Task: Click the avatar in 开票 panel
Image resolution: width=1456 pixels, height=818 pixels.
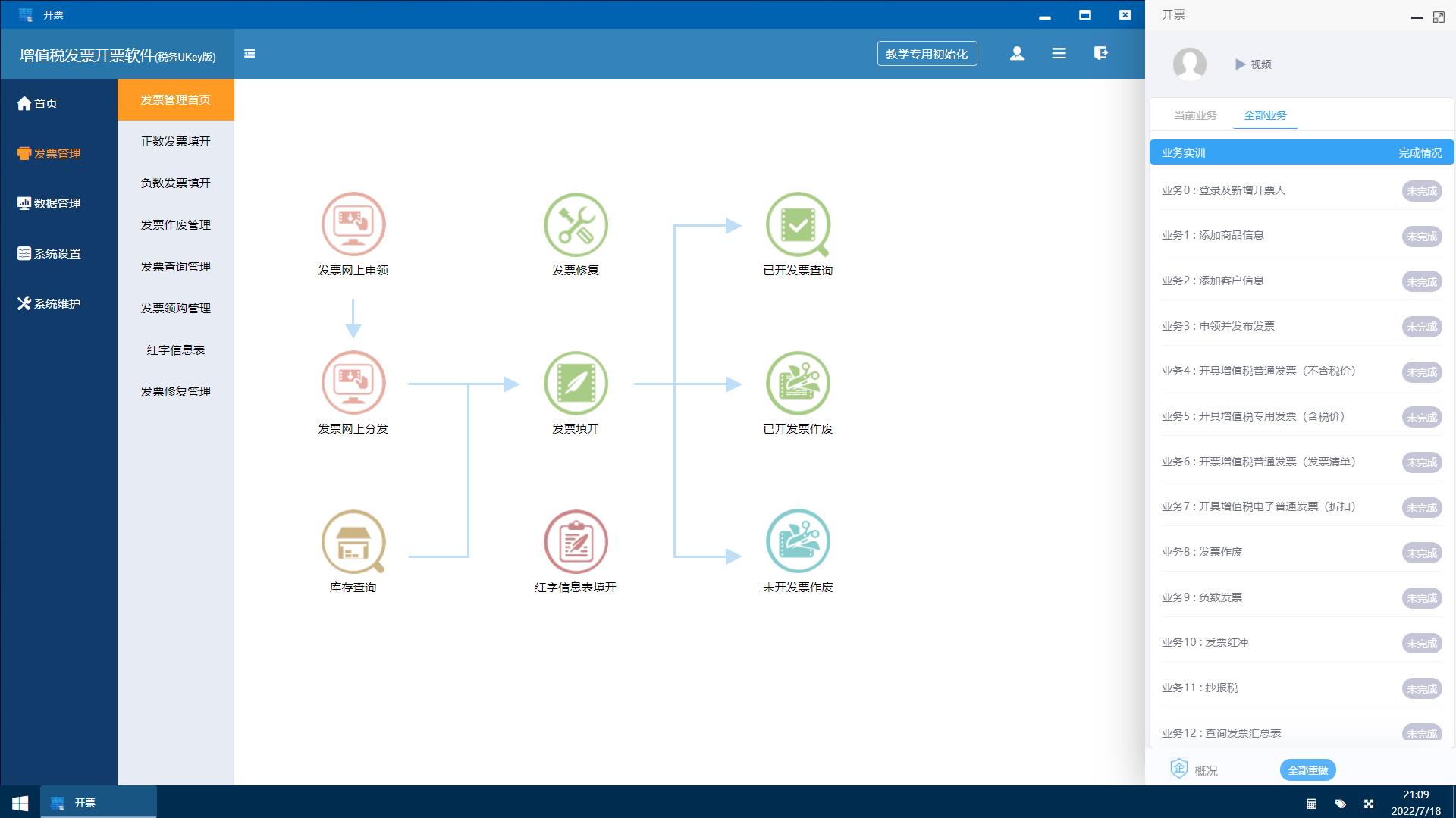Action: [x=1190, y=64]
